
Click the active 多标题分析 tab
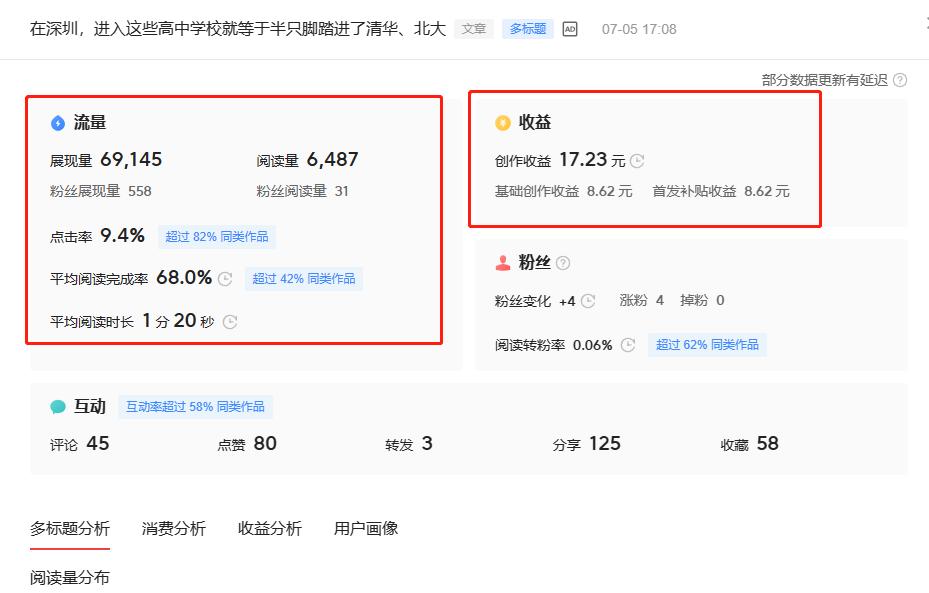[69, 528]
